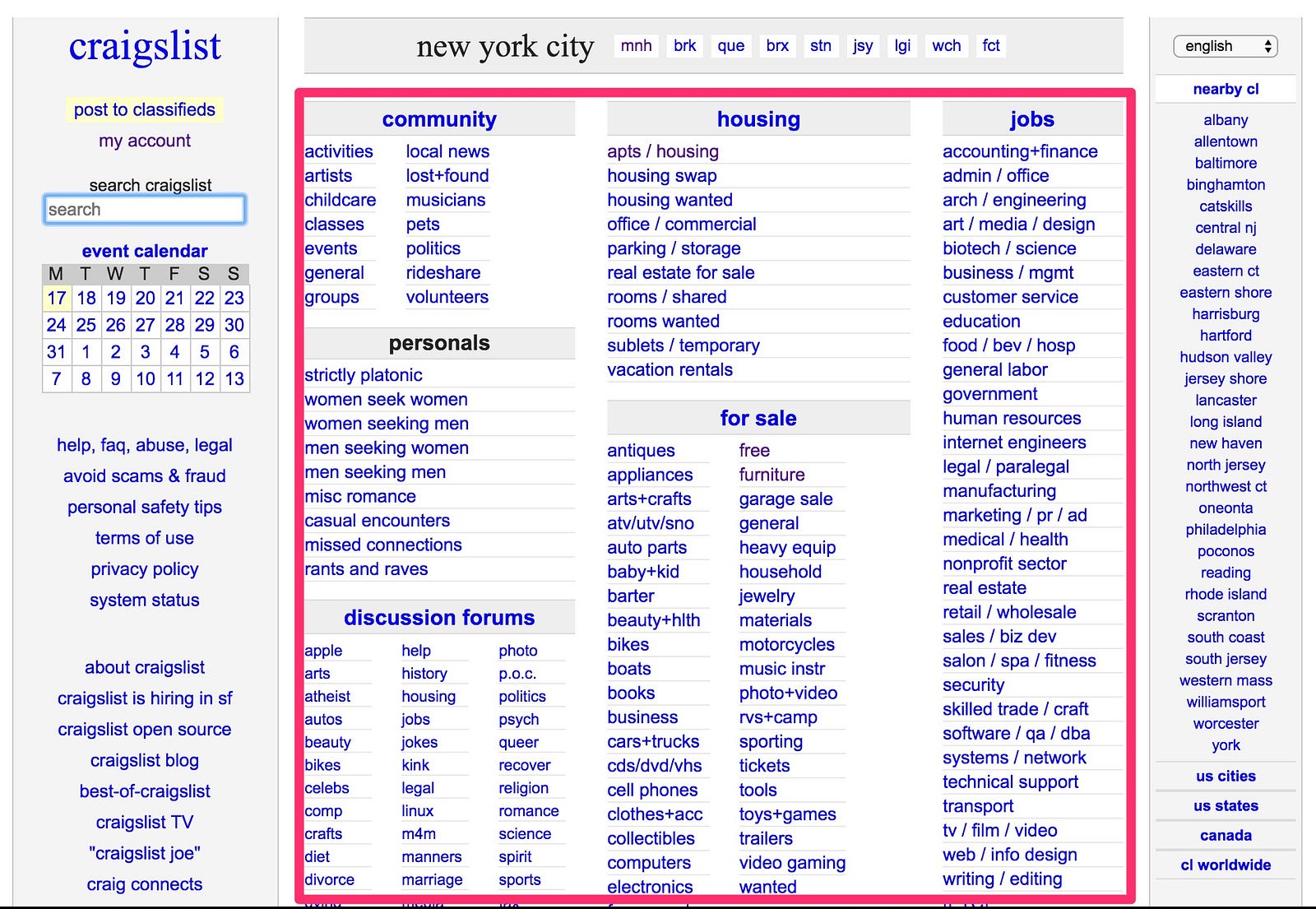Browse community activities

tap(339, 151)
